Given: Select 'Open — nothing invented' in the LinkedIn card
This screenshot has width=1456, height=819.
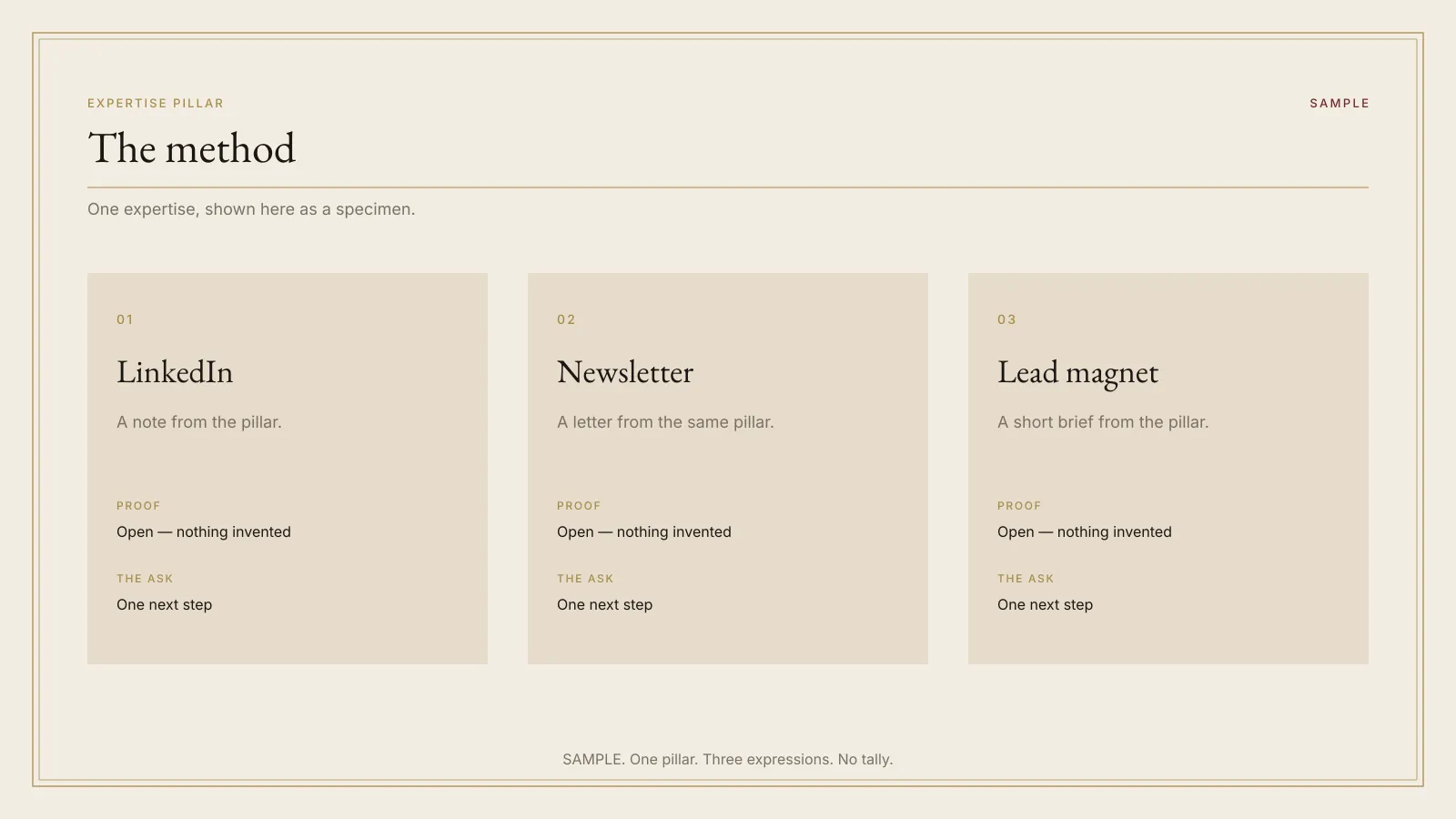Looking at the screenshot, I should click(204, 532).
